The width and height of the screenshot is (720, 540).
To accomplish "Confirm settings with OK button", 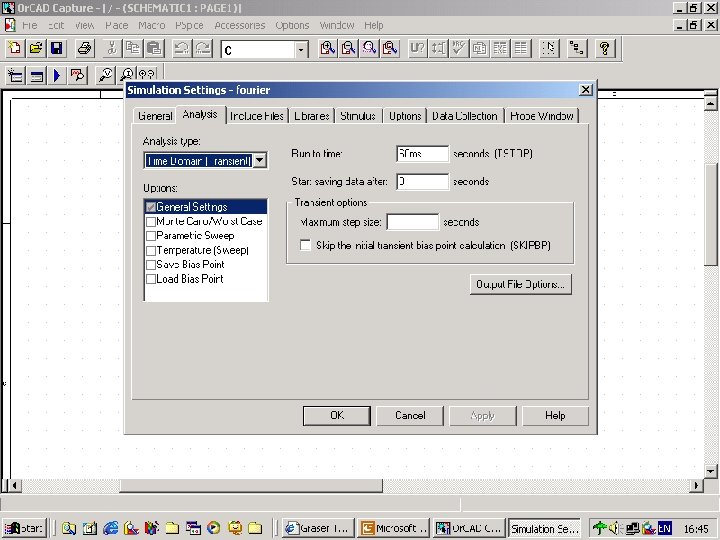I will pyautogui.click(x=337, y=416).
